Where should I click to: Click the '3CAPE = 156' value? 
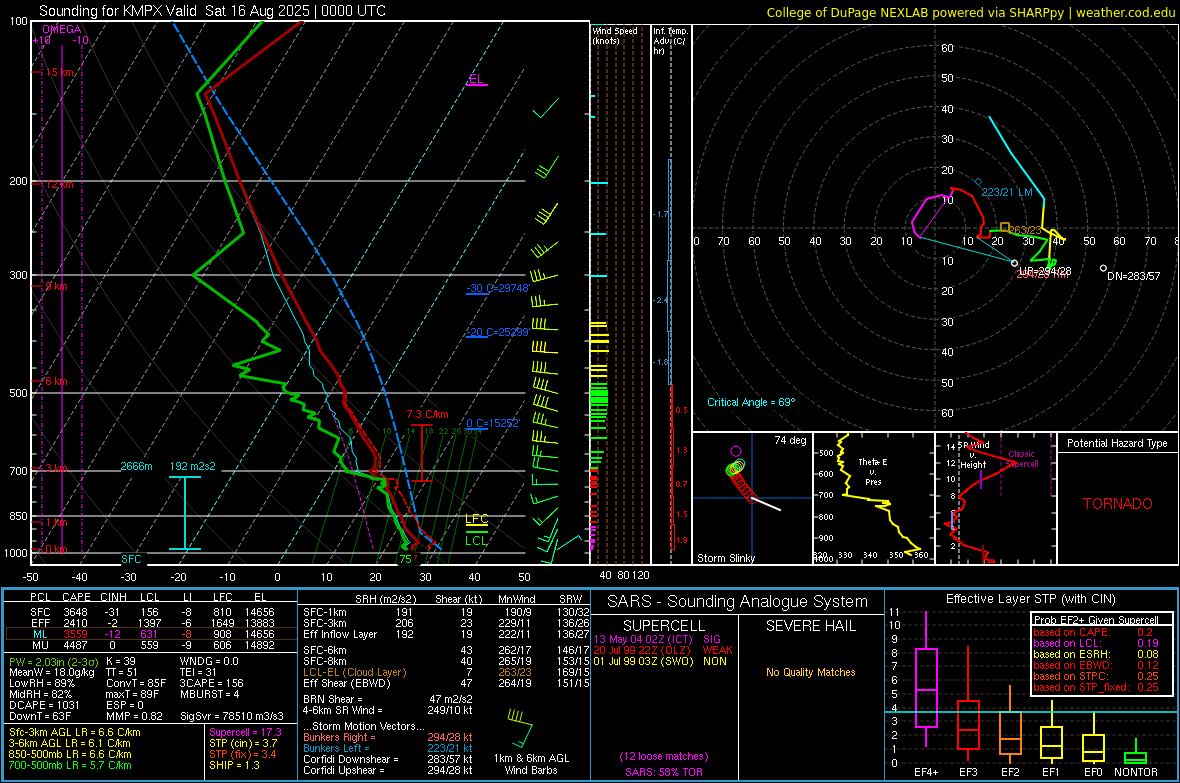(x=211, y=684)
